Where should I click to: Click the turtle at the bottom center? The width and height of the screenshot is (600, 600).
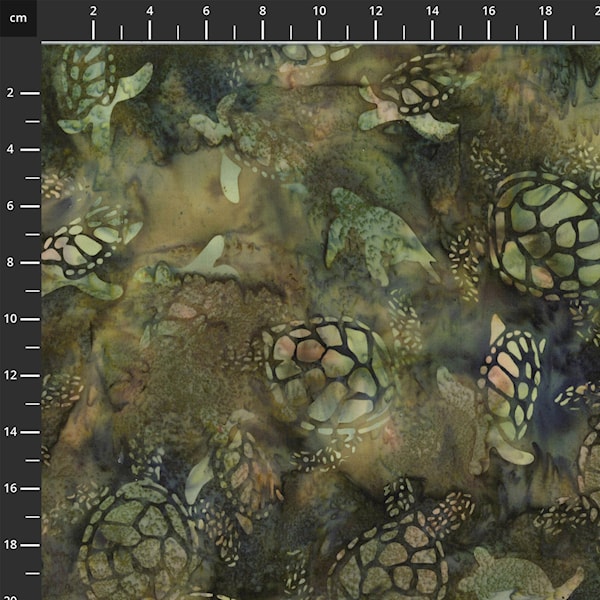[395, 555]
